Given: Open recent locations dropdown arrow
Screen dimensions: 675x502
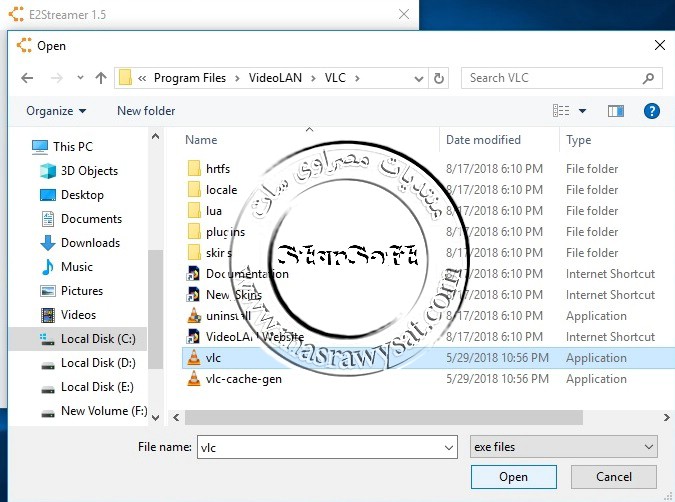Looking at the screenshot, I should click(x=80, y=78).
